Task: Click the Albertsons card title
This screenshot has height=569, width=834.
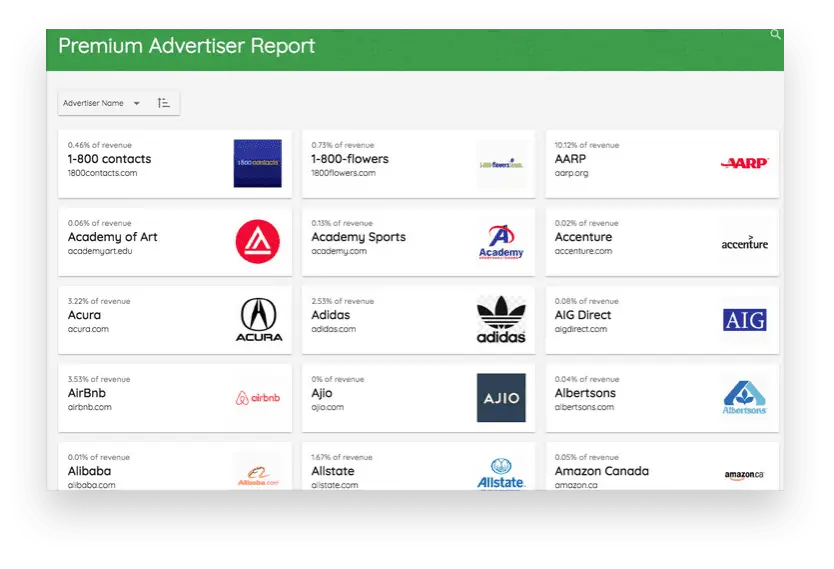Action: 585,394
